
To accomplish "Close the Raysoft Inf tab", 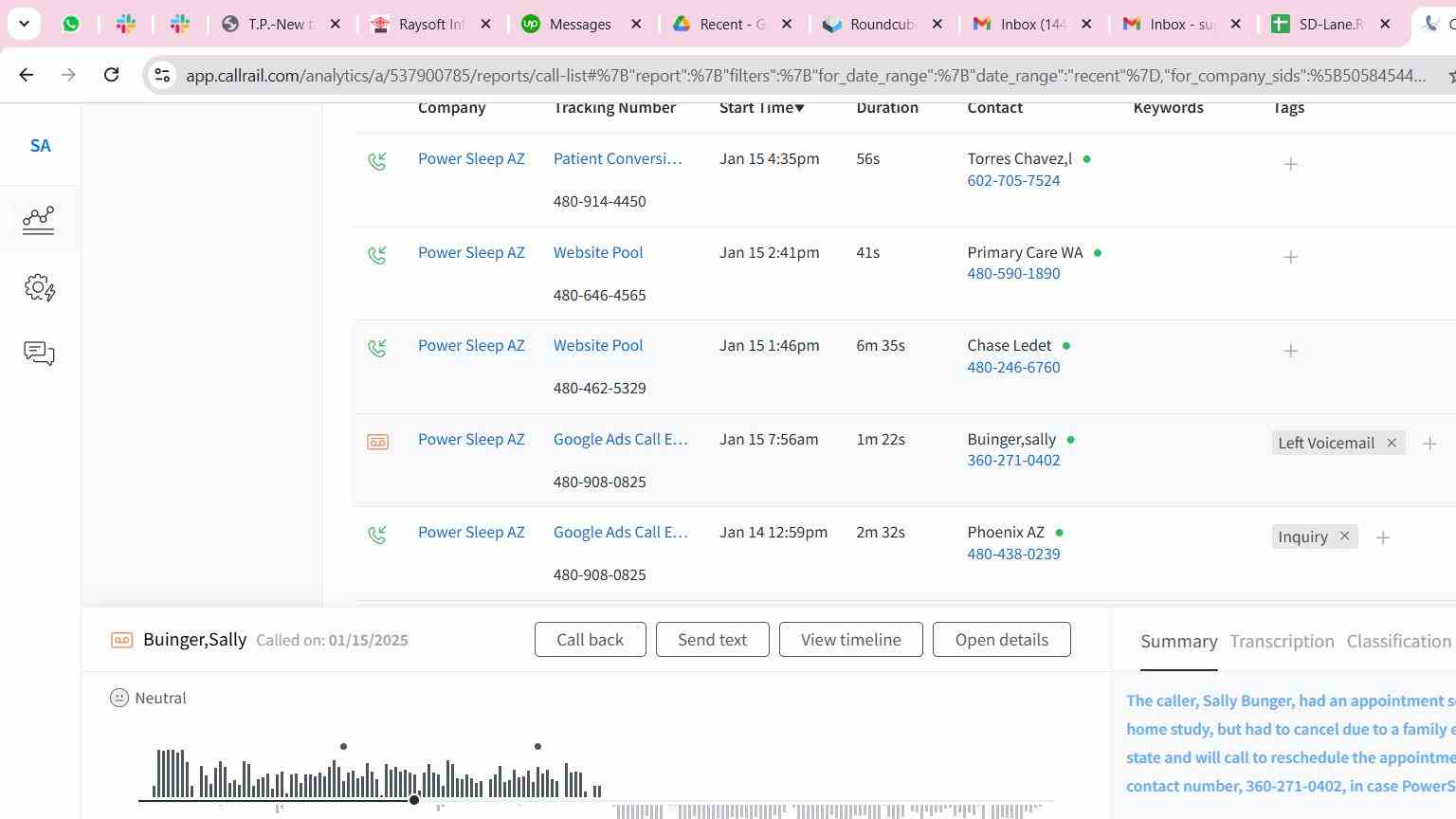I will [x=486, y=24].
